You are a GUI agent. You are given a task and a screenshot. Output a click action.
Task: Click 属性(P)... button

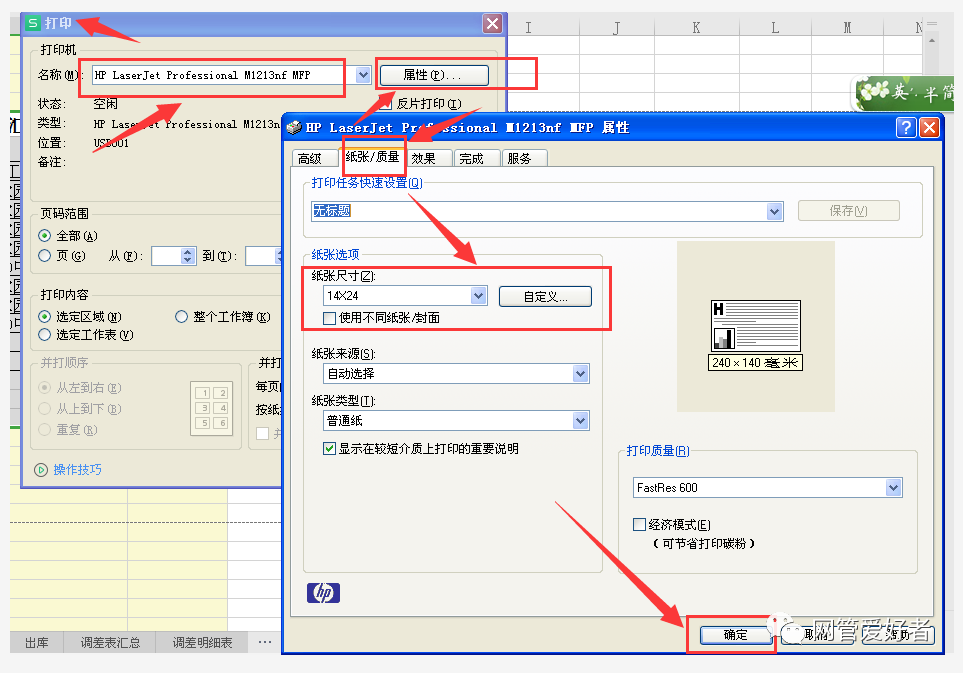point(434,76)
